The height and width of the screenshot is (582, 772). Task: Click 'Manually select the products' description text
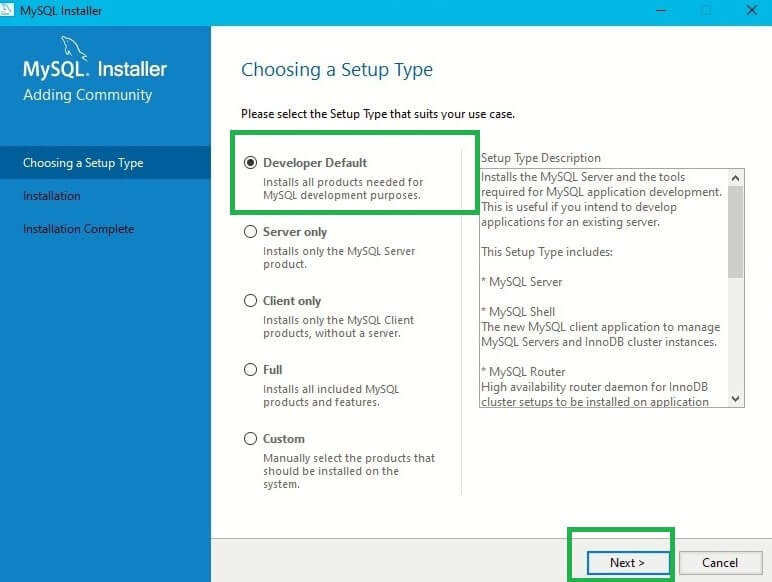tap(349, 471)
